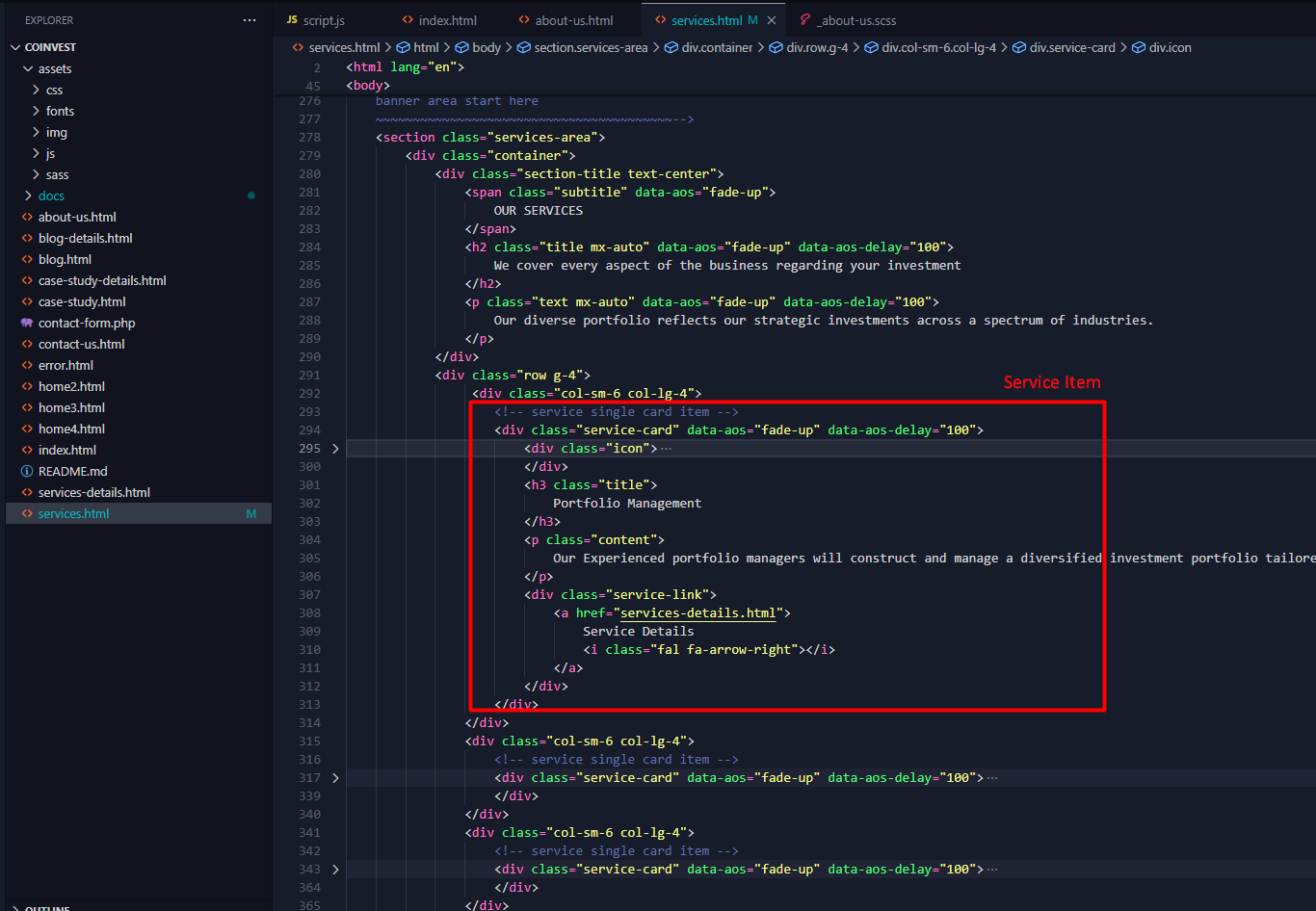Open services-details.html from the Explorer
Screen dimensions: 1316x911
94,492
